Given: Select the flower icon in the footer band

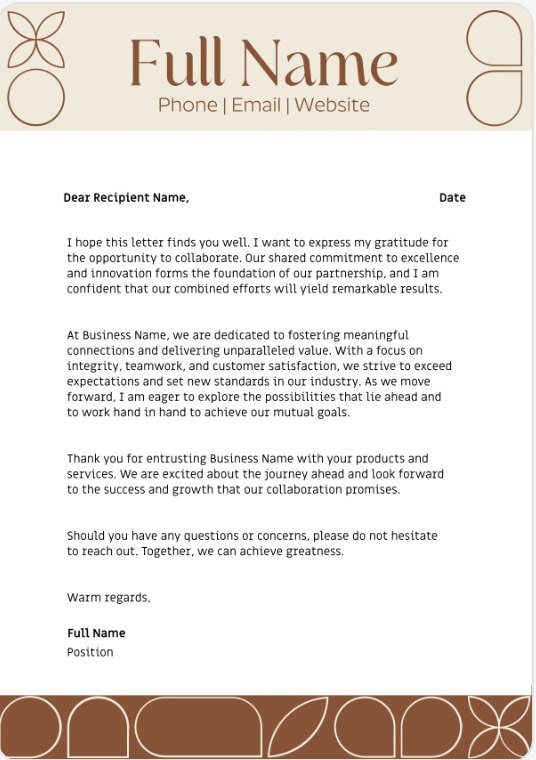Looking at the screenshot, I should (499, 727).
